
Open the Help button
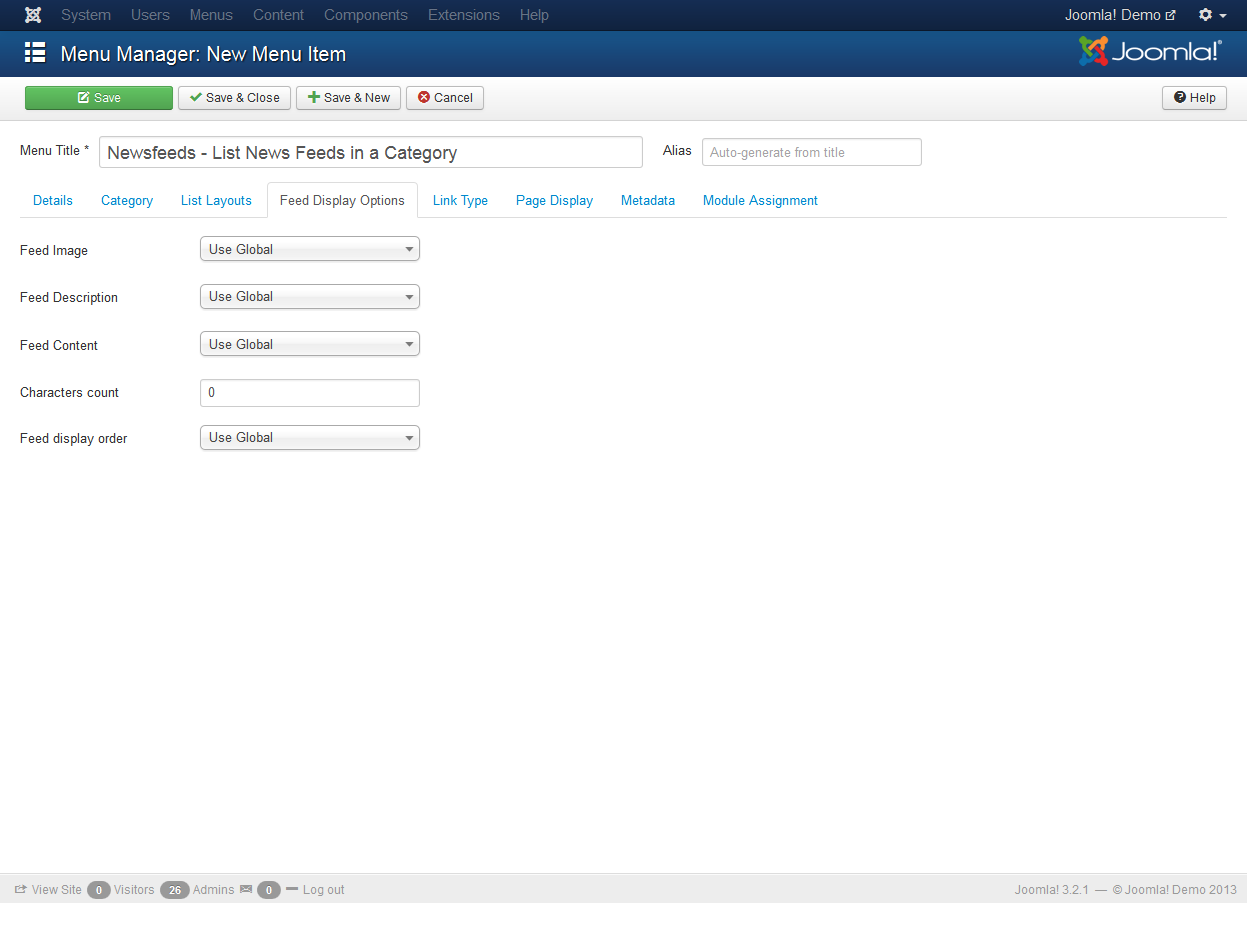(1194, 98)
